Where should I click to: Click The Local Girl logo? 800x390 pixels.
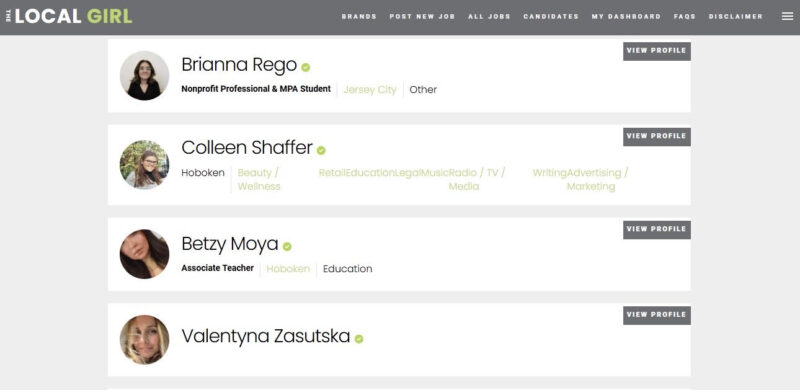point(69,16)
